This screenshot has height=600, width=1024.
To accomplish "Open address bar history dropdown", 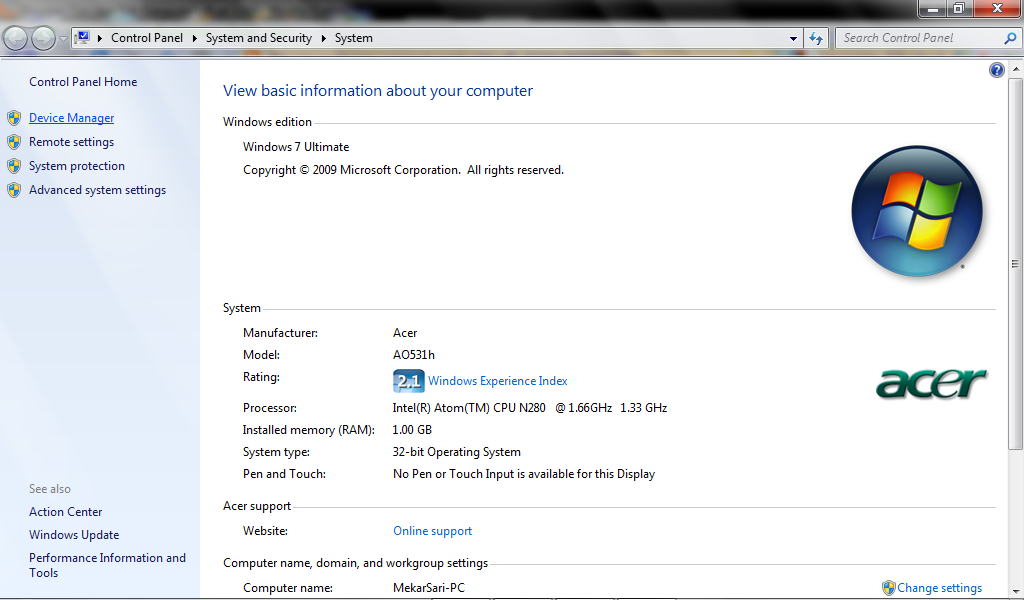I will (x=793, y=39).
